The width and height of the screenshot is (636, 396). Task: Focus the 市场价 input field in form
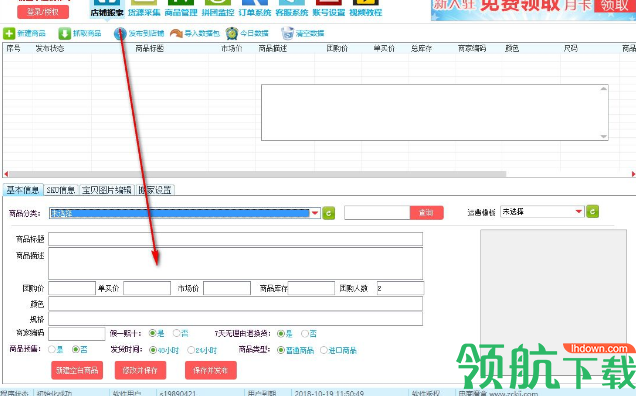[x=227, y=288]
